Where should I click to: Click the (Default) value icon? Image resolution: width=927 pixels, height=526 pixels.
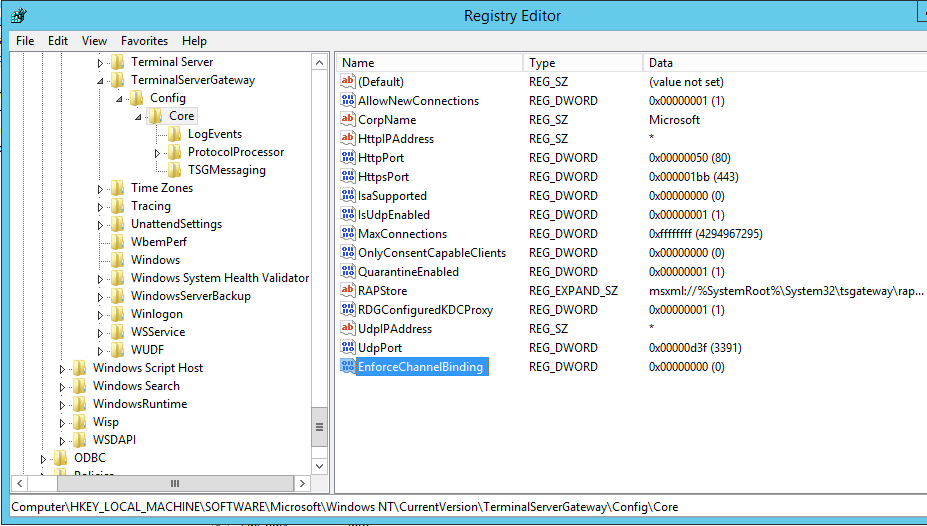click(348, 82)
